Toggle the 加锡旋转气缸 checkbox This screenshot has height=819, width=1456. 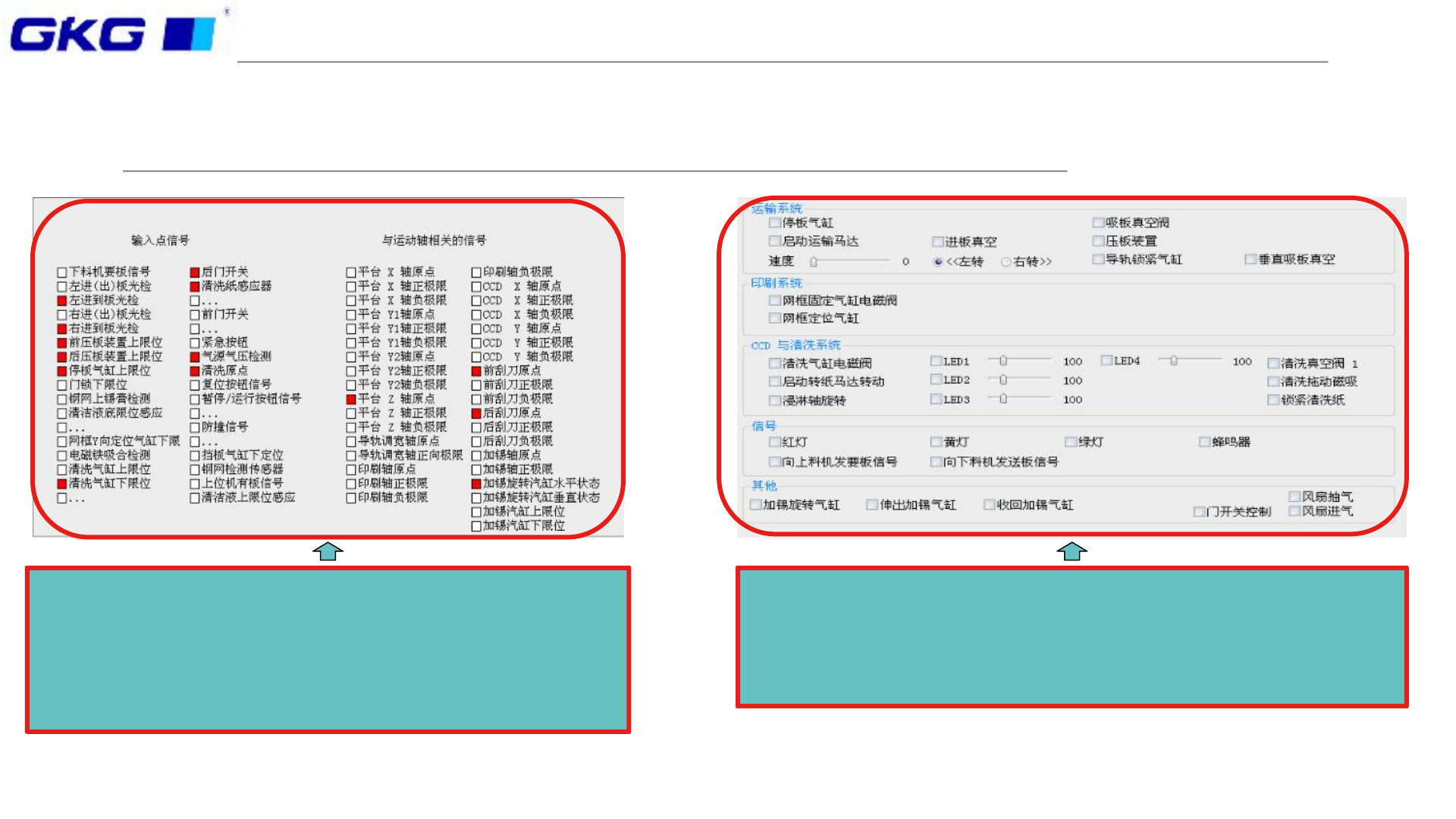click(x=755, y=504)
